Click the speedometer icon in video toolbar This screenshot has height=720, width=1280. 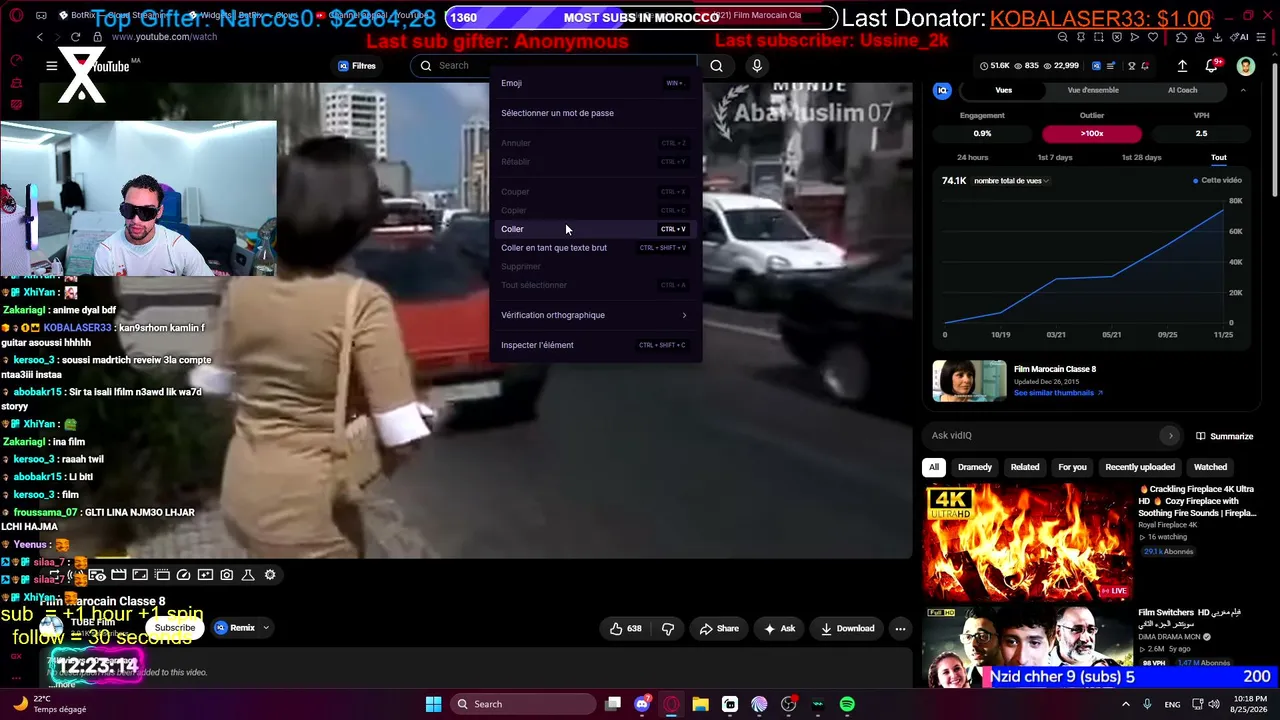coord(183,575)
